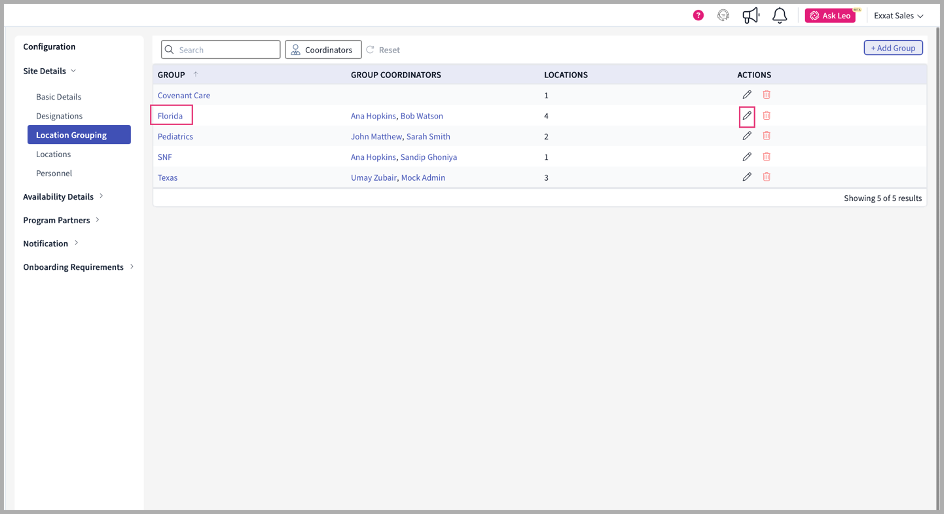944x514 pixels.
Task: Open the help question mark icon
Action: coord(698,16)
